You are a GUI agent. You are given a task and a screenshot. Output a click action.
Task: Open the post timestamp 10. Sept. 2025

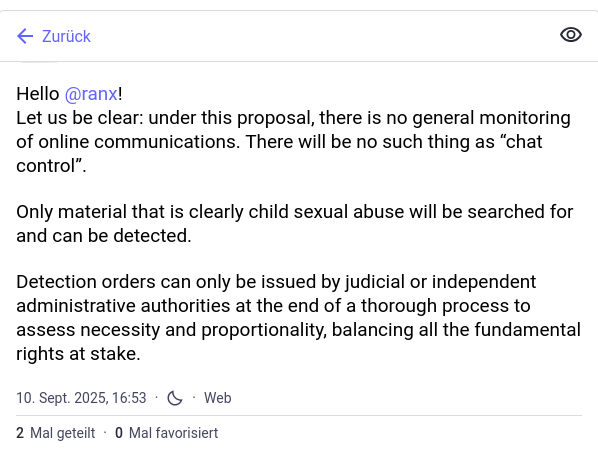(81, 398)
